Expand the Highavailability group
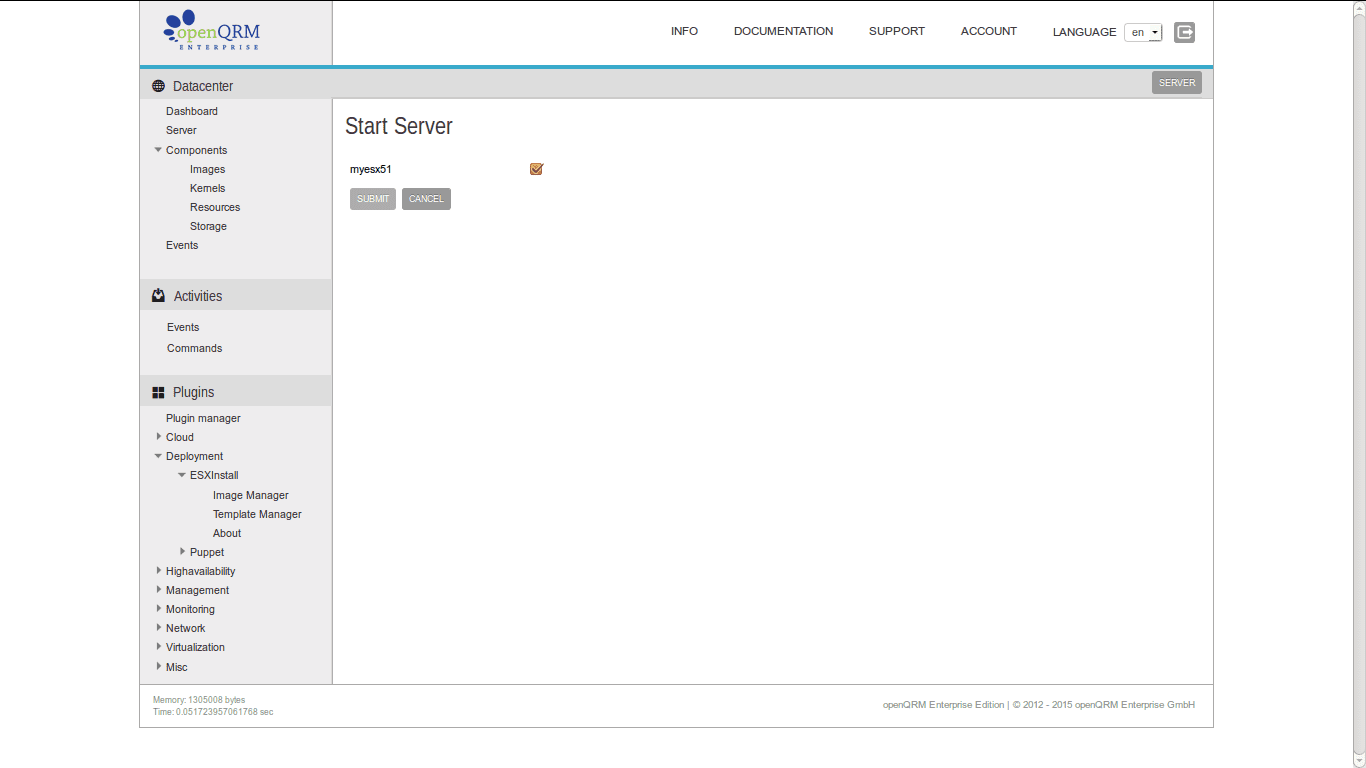The image size is (1366, 768). point(158,571)
